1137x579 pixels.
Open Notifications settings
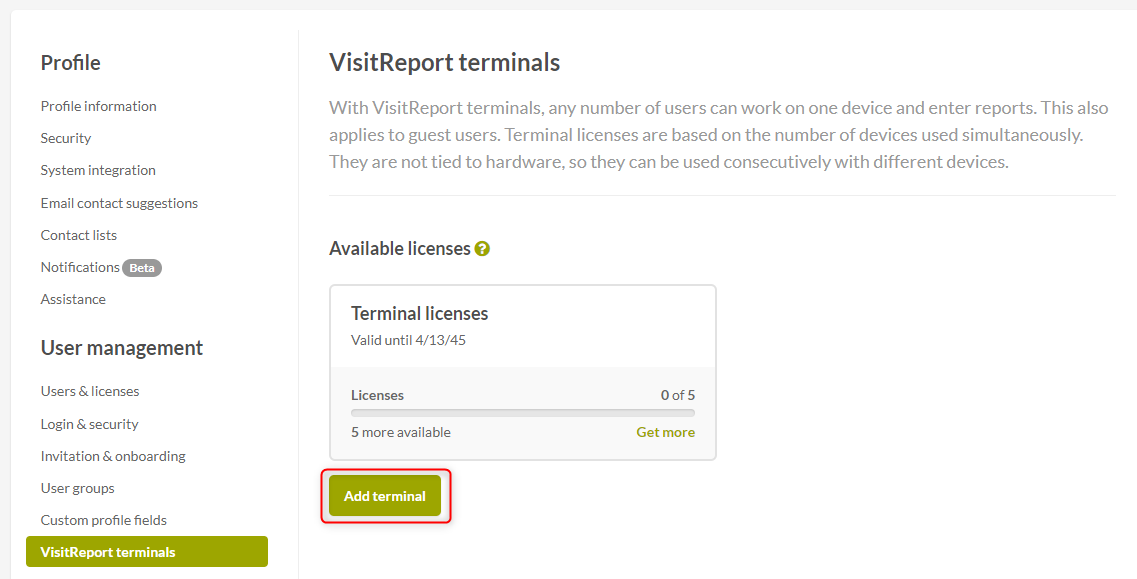tap(80, 267)
